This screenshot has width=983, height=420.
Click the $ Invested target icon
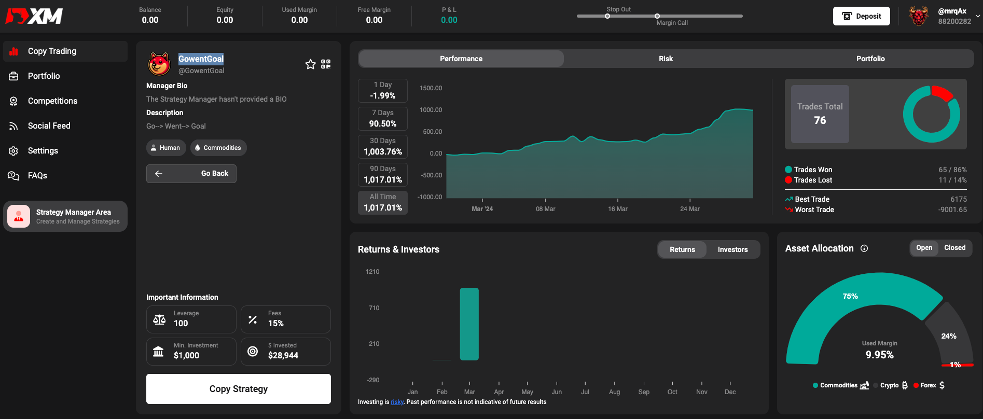click(x=253, y=352)
